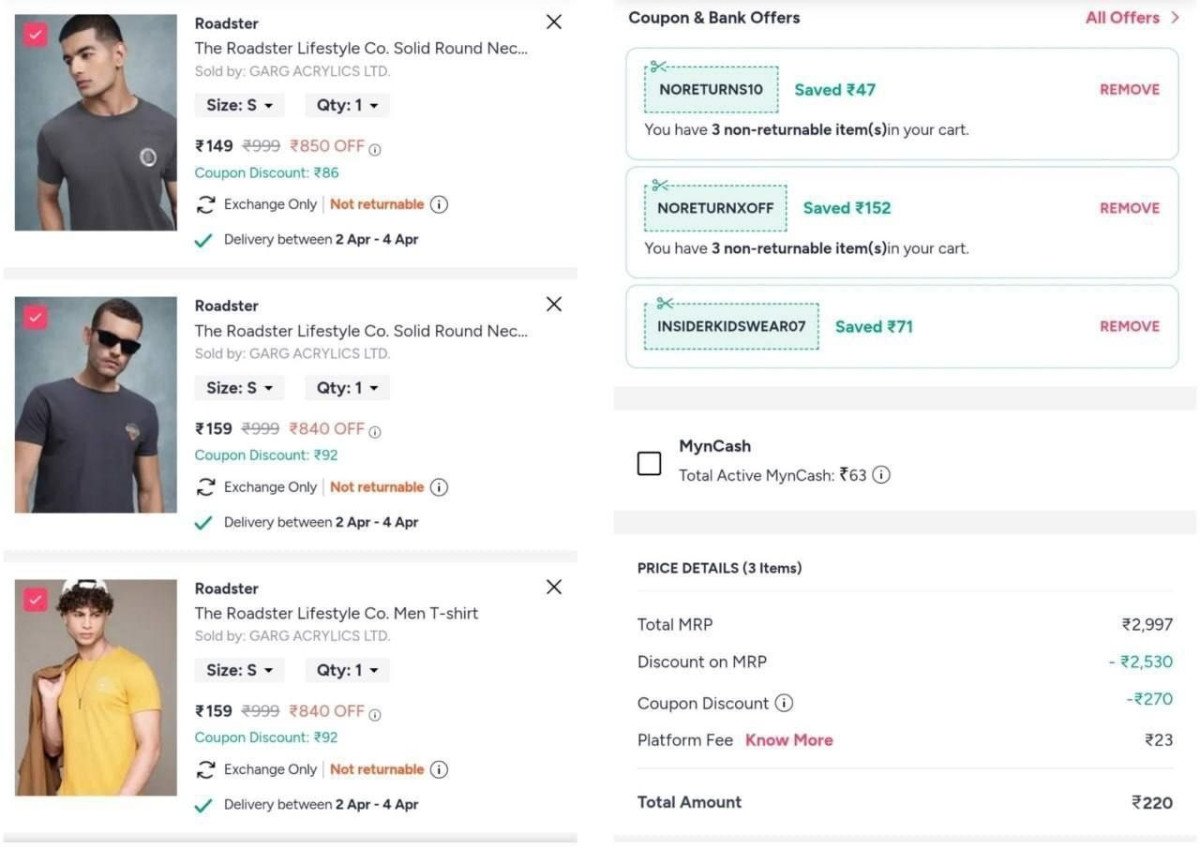
Task: Click the Exchange Only arrows icon on first item
Action: pos(206,205)
